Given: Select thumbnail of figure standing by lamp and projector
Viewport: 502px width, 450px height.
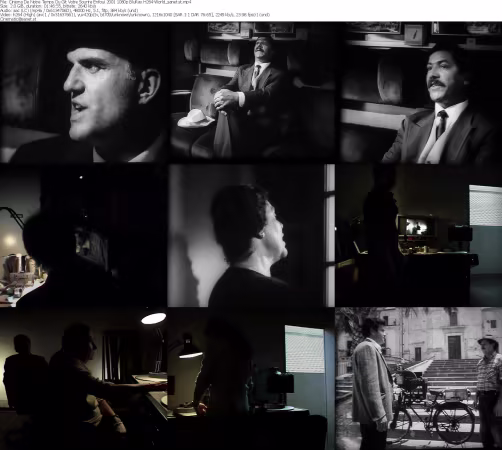Looking at the screenshot, I should 251,379.
